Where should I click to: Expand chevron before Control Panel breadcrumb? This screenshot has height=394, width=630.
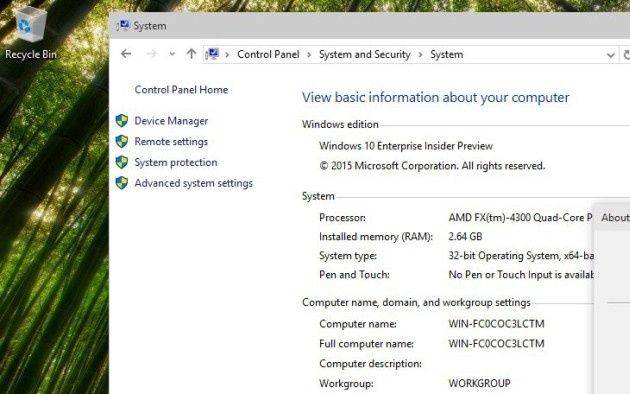pyautogui.click(x=227, y=55)
